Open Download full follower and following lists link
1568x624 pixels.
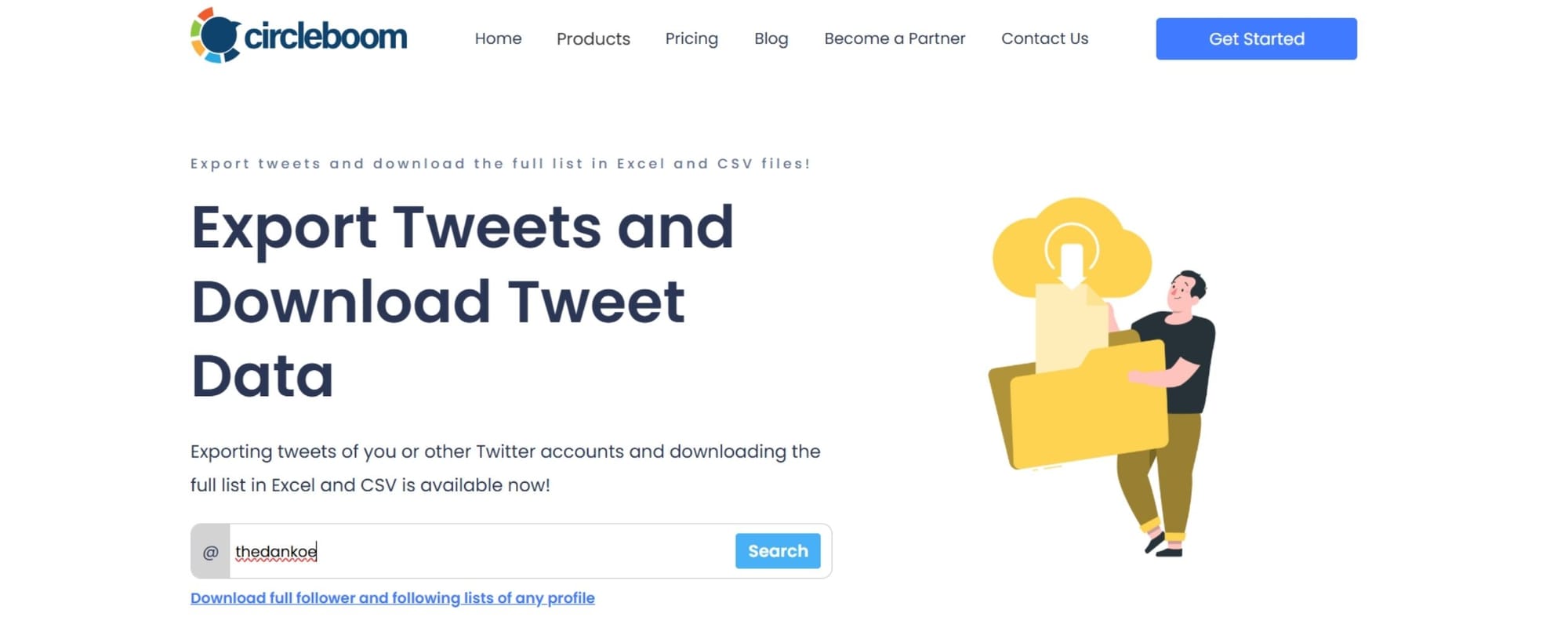392,598
